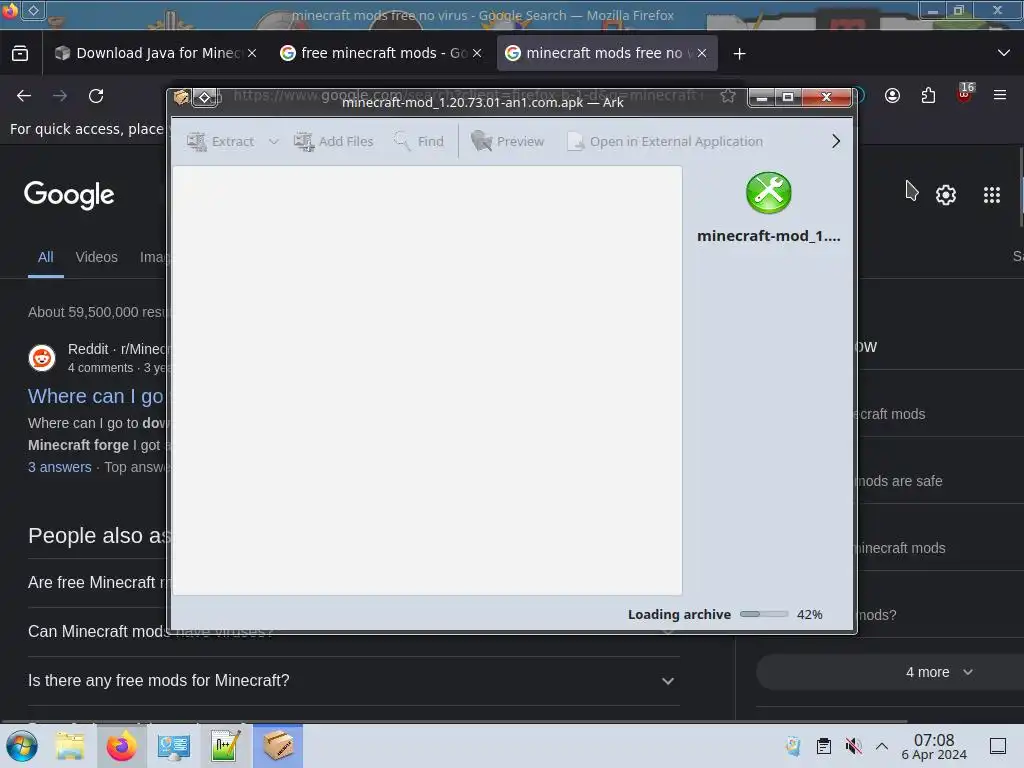Expand the Ark toolbar overflow chevron
Viewport: 1024px width, 768px height.
[x=835, y=141]
